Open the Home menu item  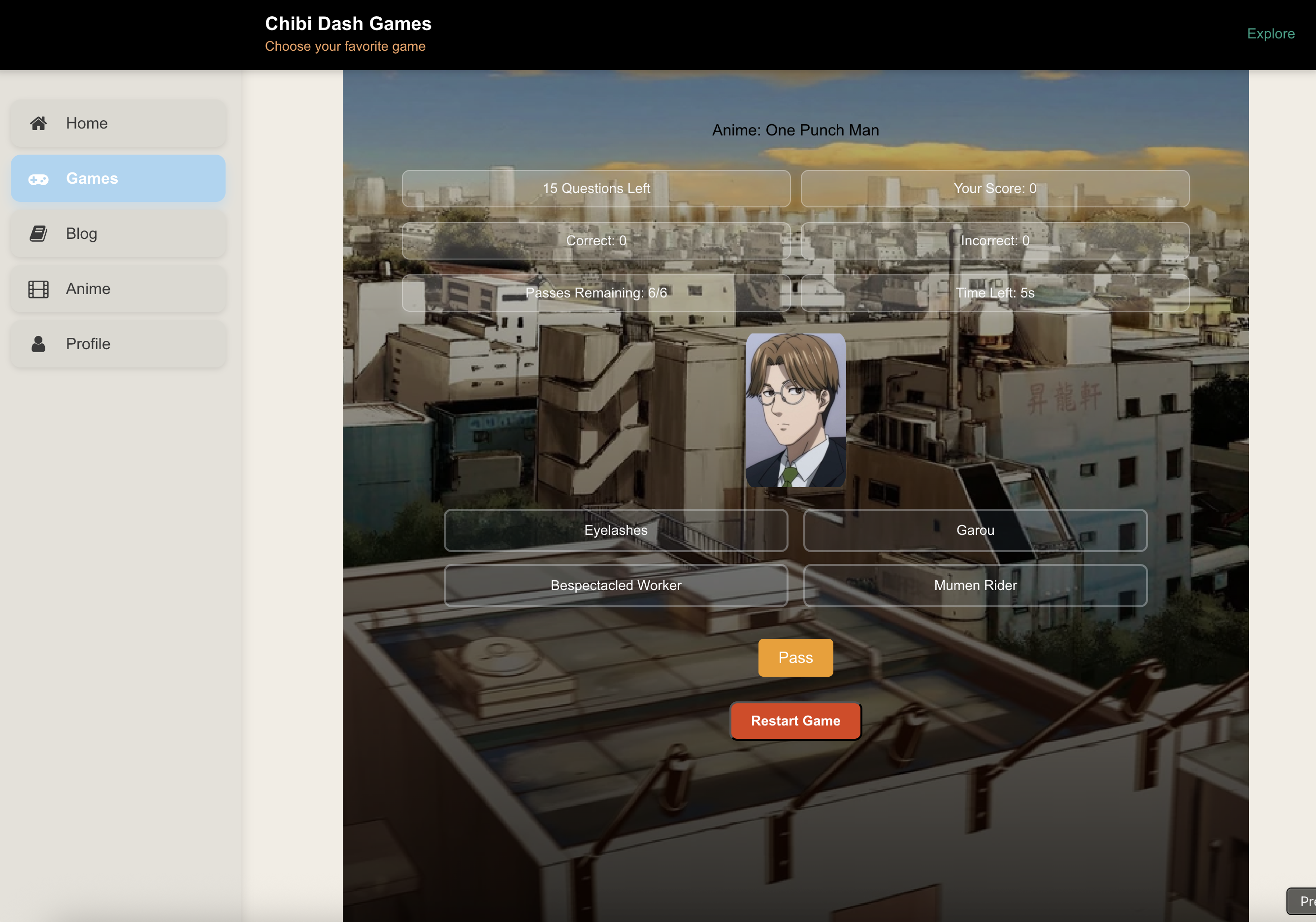(x=87, y=123)
